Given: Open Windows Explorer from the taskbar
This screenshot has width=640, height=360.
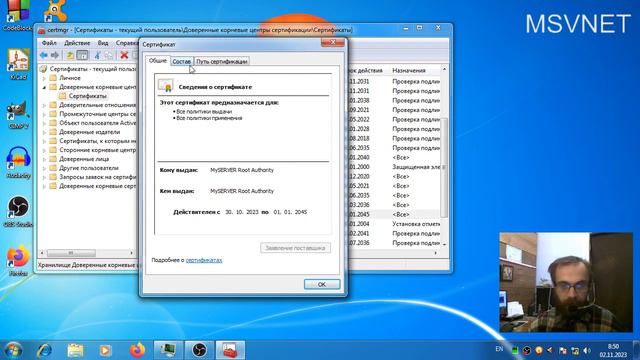Looking at the screenshot, I should pos(75,350).
